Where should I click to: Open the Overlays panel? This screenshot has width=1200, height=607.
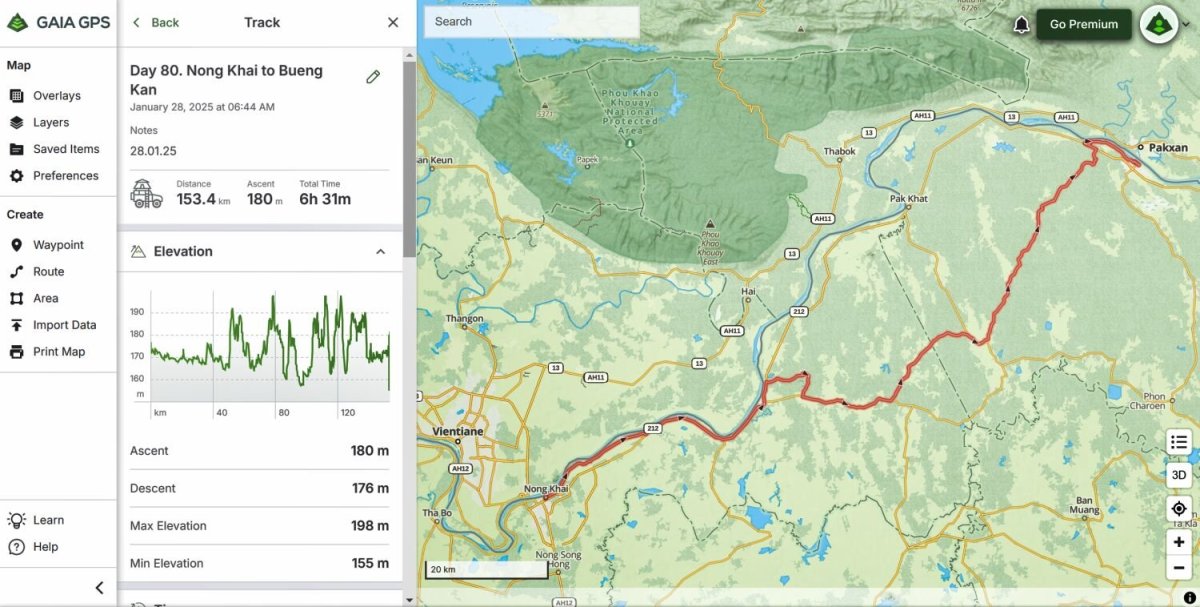(58, 95)
